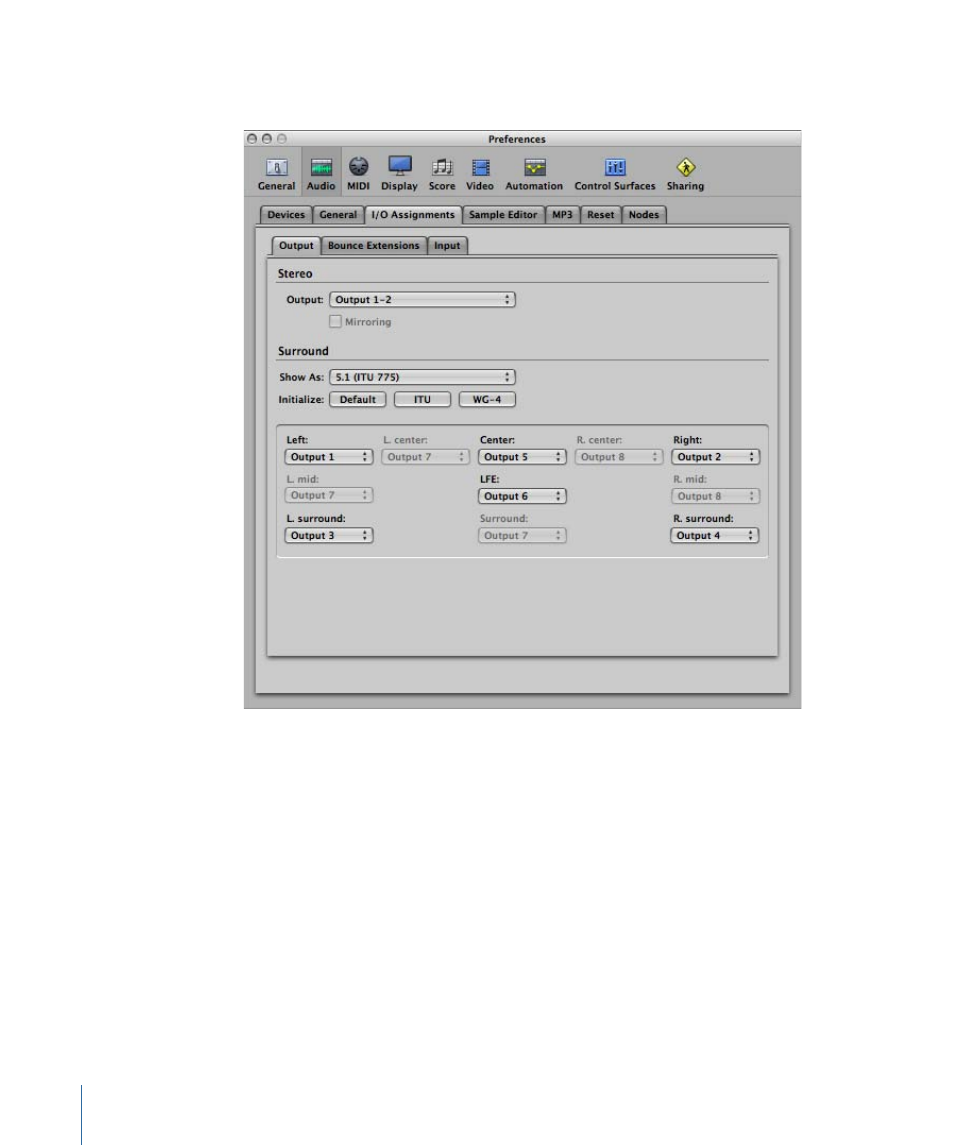Image resolution: width=954 pixels, height=1145 pixels.
Task: Open the R. center Output 8 dropdown
Action: 619,456
